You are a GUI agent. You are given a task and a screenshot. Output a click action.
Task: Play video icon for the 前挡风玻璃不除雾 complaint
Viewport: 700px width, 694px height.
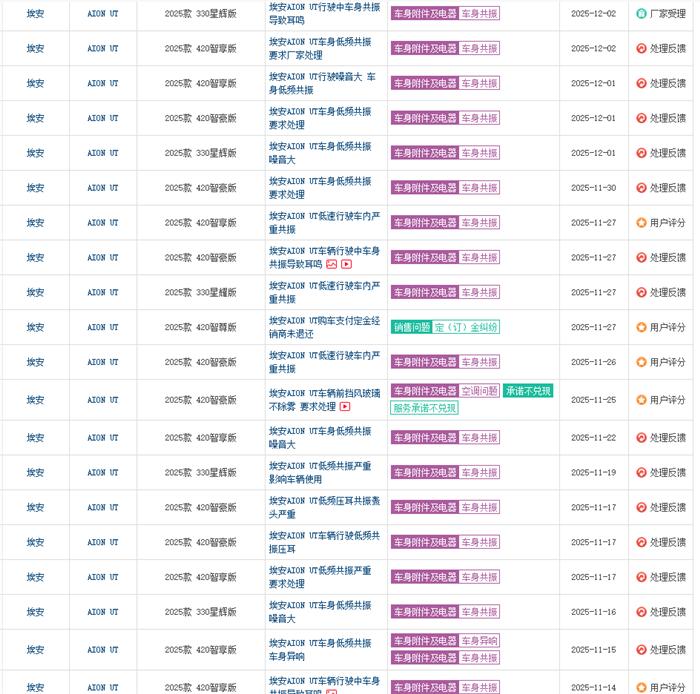pos(345,407)
